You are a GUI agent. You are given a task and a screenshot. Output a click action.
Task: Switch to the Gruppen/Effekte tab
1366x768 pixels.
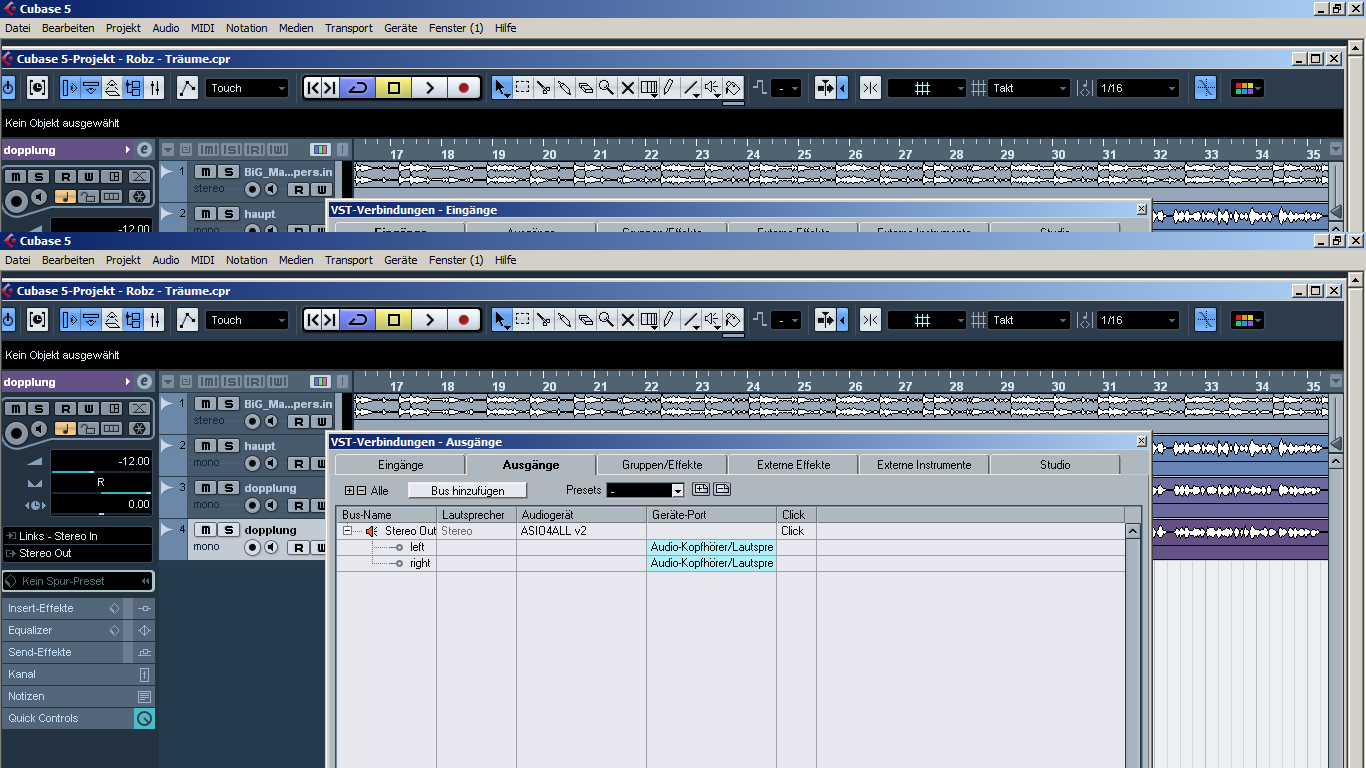point(662,465)
